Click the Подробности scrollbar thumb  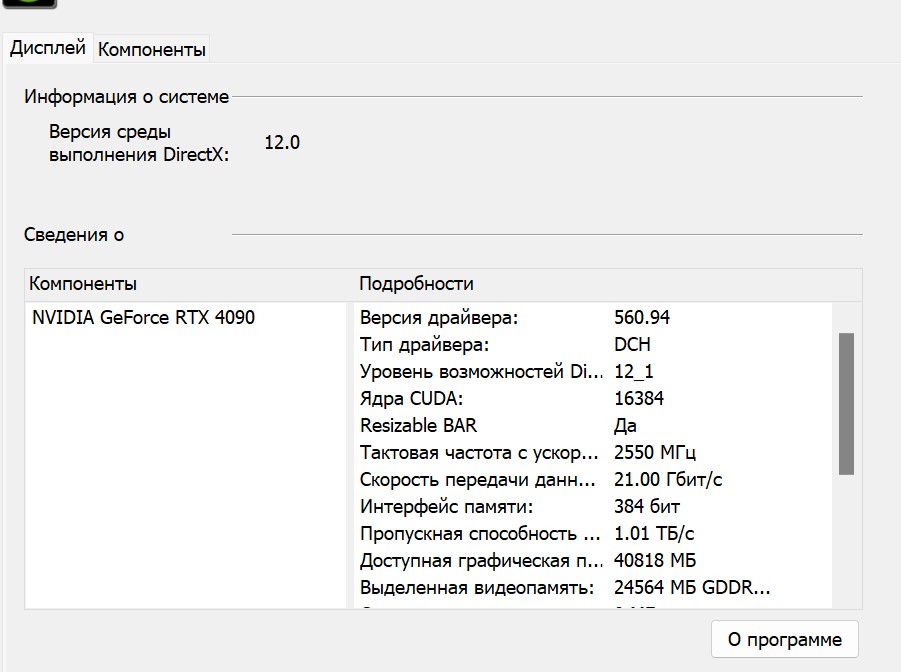[846, 404]
